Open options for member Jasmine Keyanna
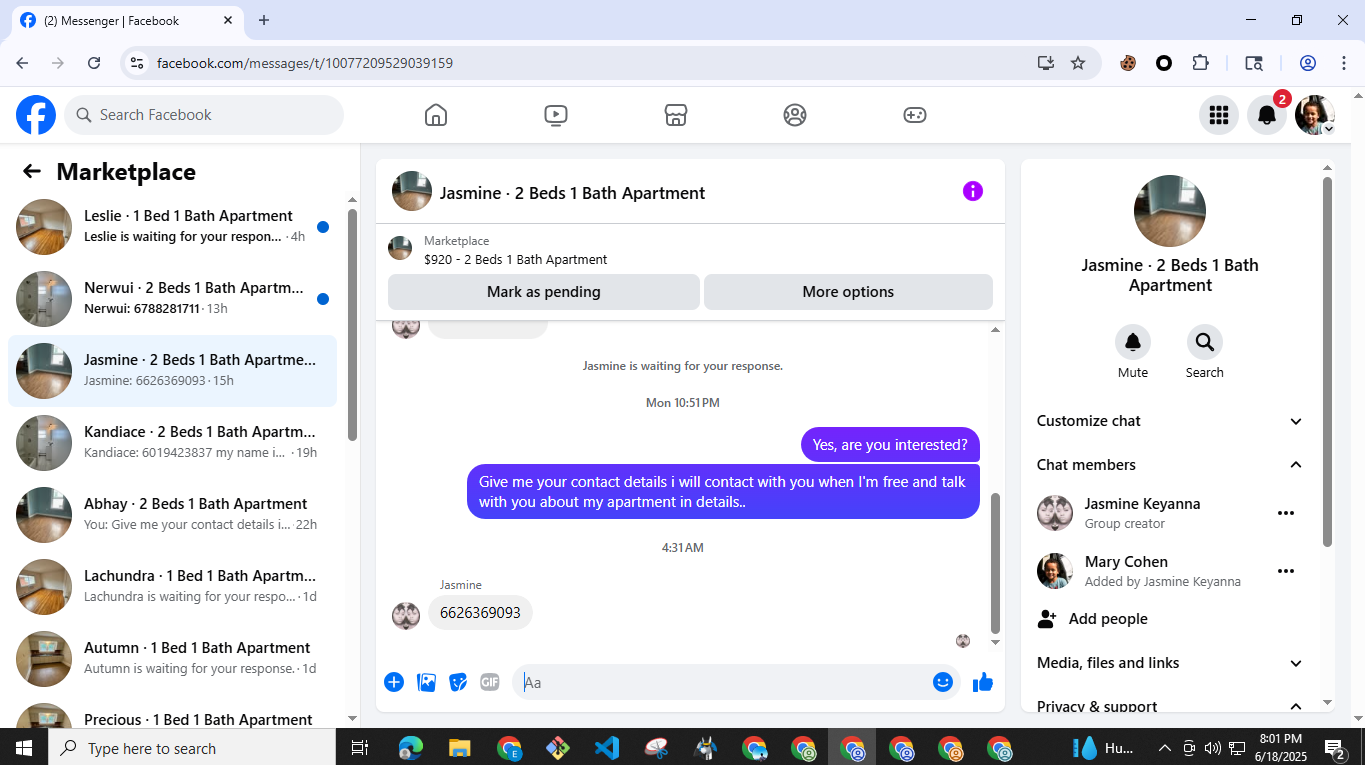 point(1286,513)
